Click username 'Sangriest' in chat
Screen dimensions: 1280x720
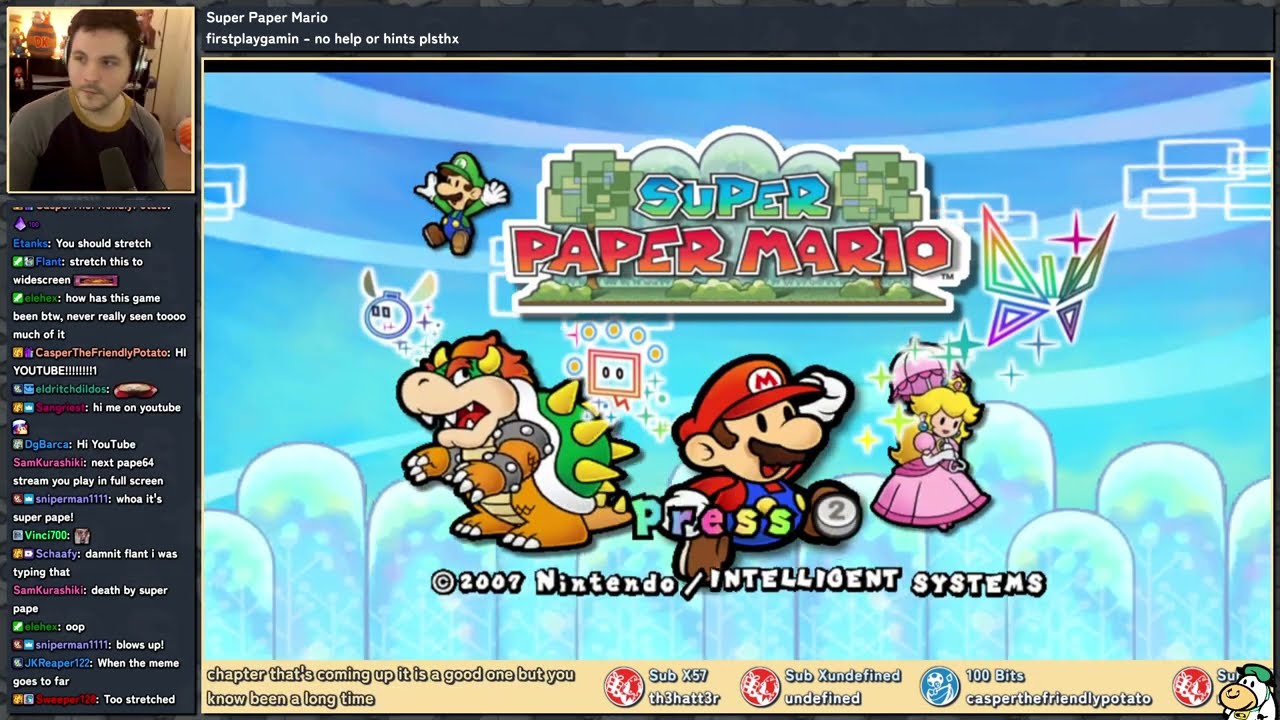pyautogui.click(x=59, y=407)
